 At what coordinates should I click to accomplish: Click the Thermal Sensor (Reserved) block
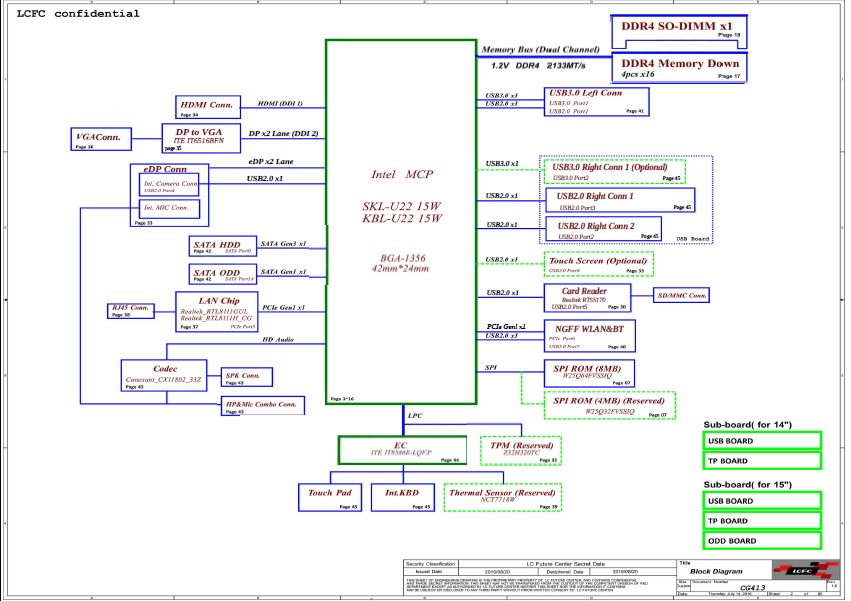[x=501, y=497]
